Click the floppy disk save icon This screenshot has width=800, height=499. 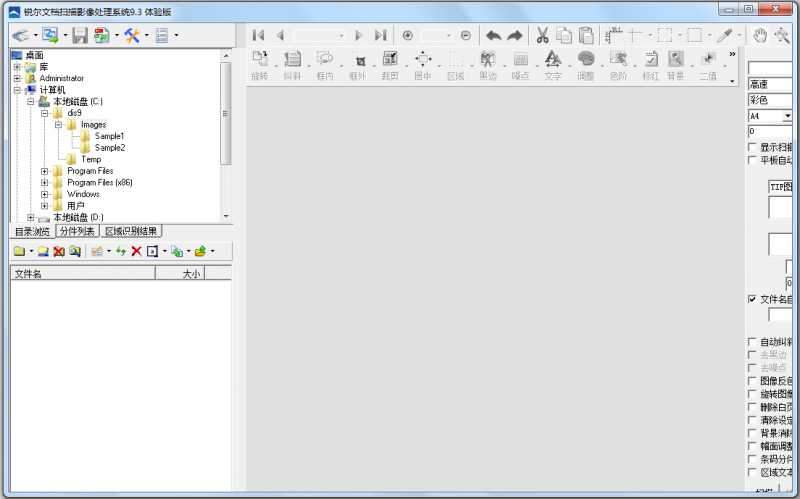coord(79,35)
